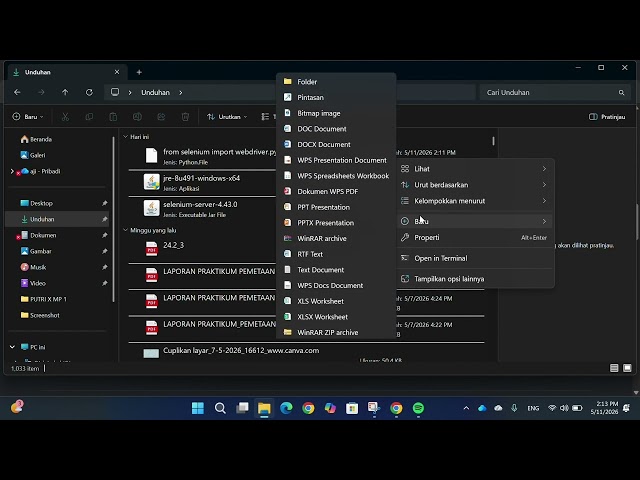Open Task View on taskbar
This screenshot has height=480, width=640.
(x=242, y=408)
